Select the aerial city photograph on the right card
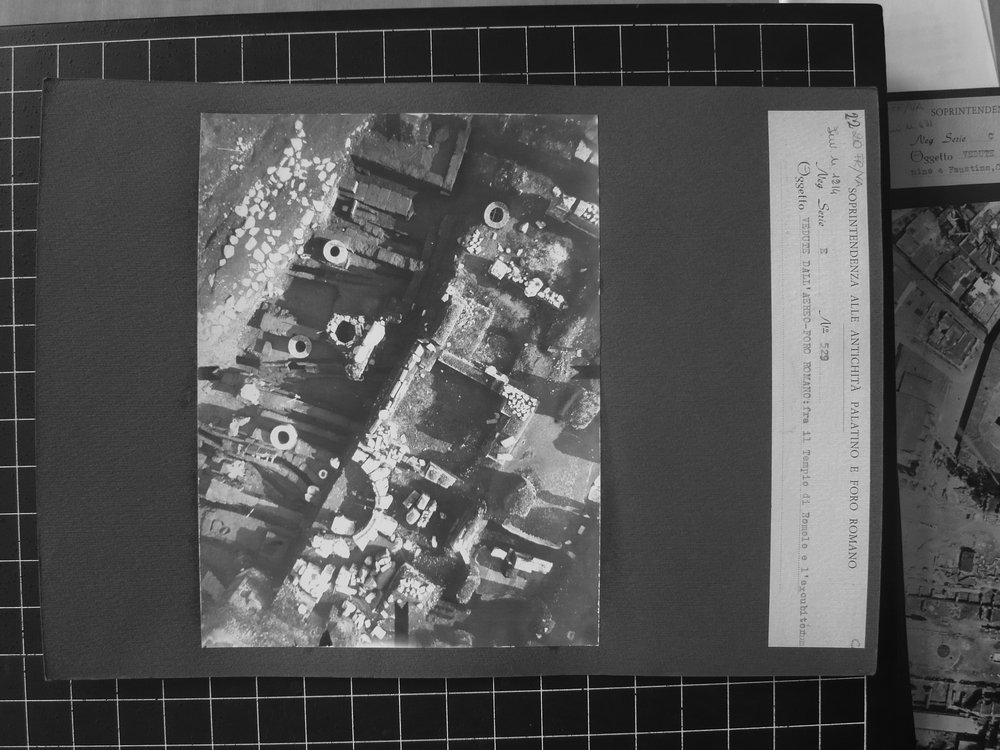 point(946,474)
